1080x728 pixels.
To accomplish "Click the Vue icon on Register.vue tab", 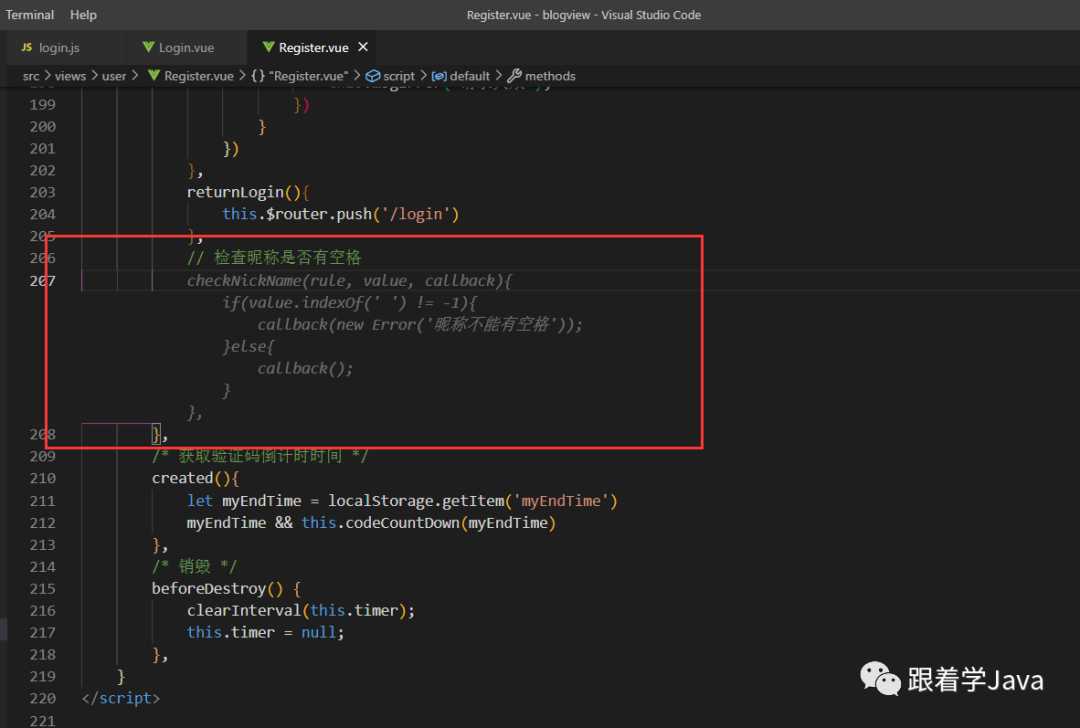I will pos(267,47).
